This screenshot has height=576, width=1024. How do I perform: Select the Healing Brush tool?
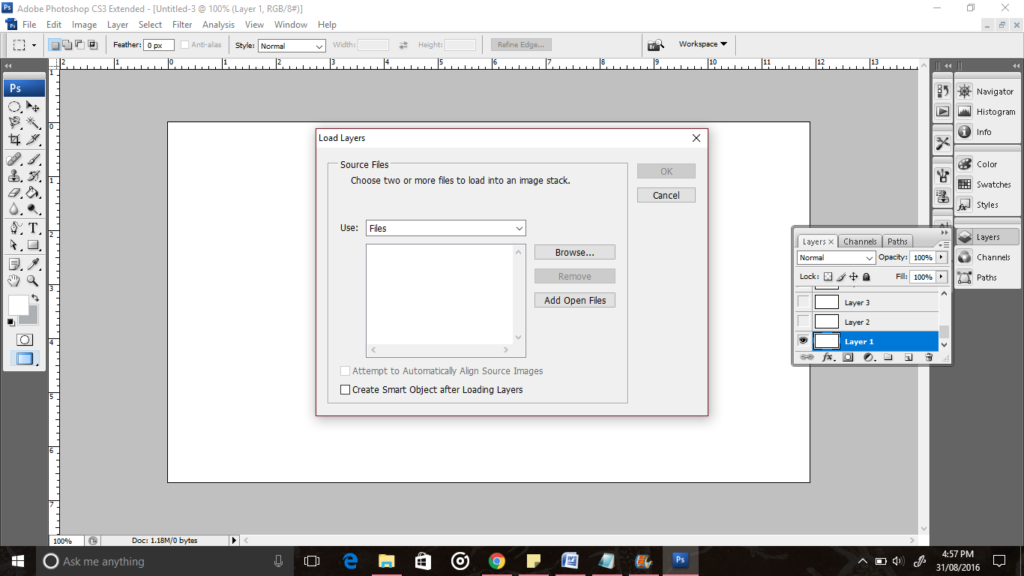[14, 159]
